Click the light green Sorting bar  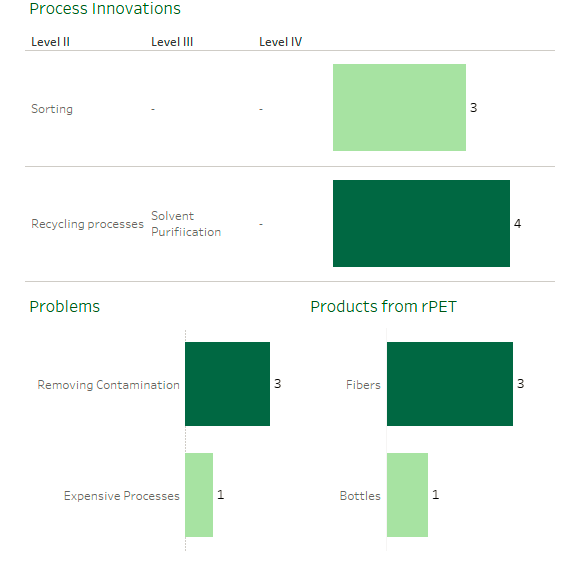tap(399, 108)
